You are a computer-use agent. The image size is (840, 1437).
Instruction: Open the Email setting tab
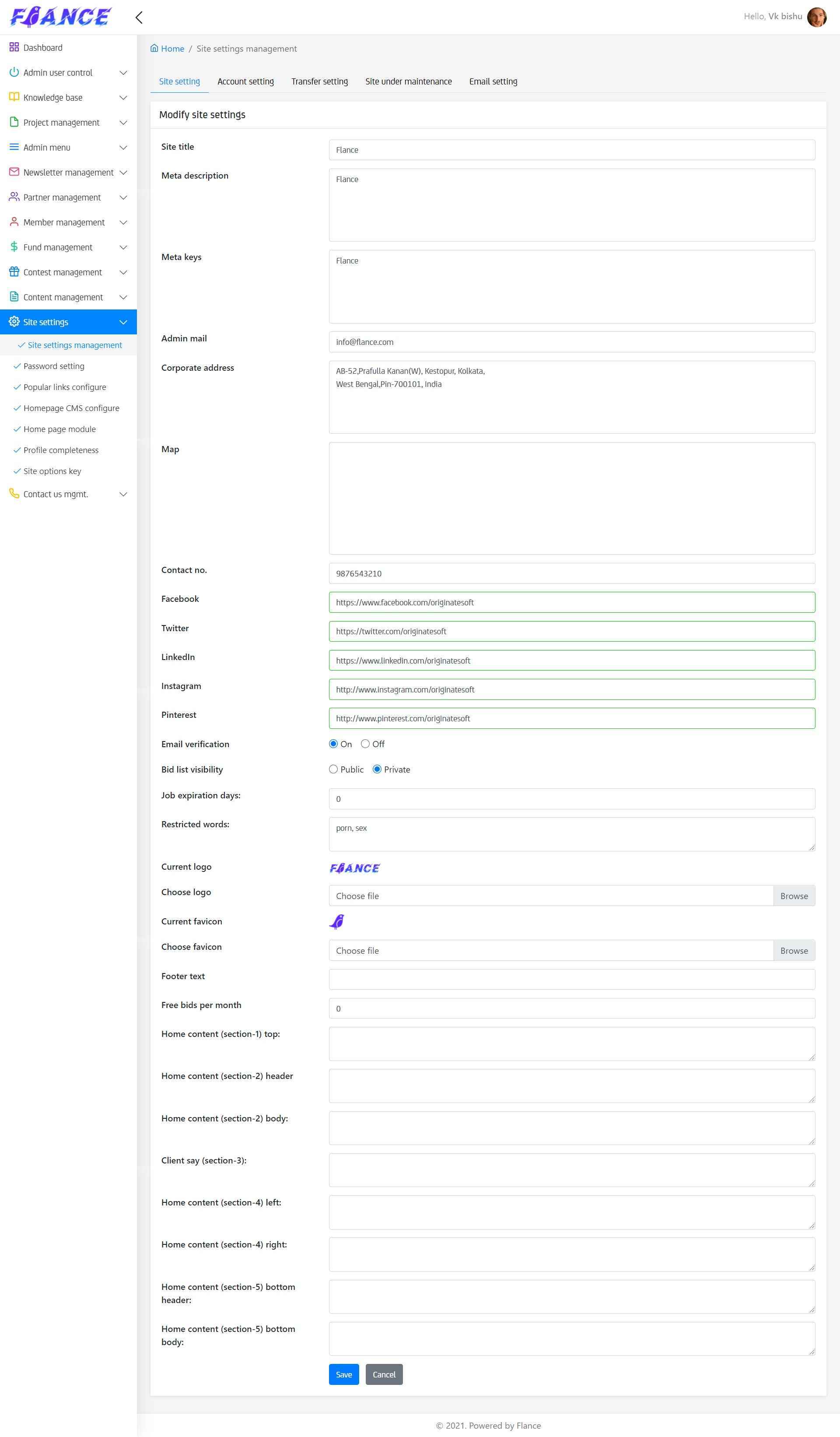[x=493, y=81]
